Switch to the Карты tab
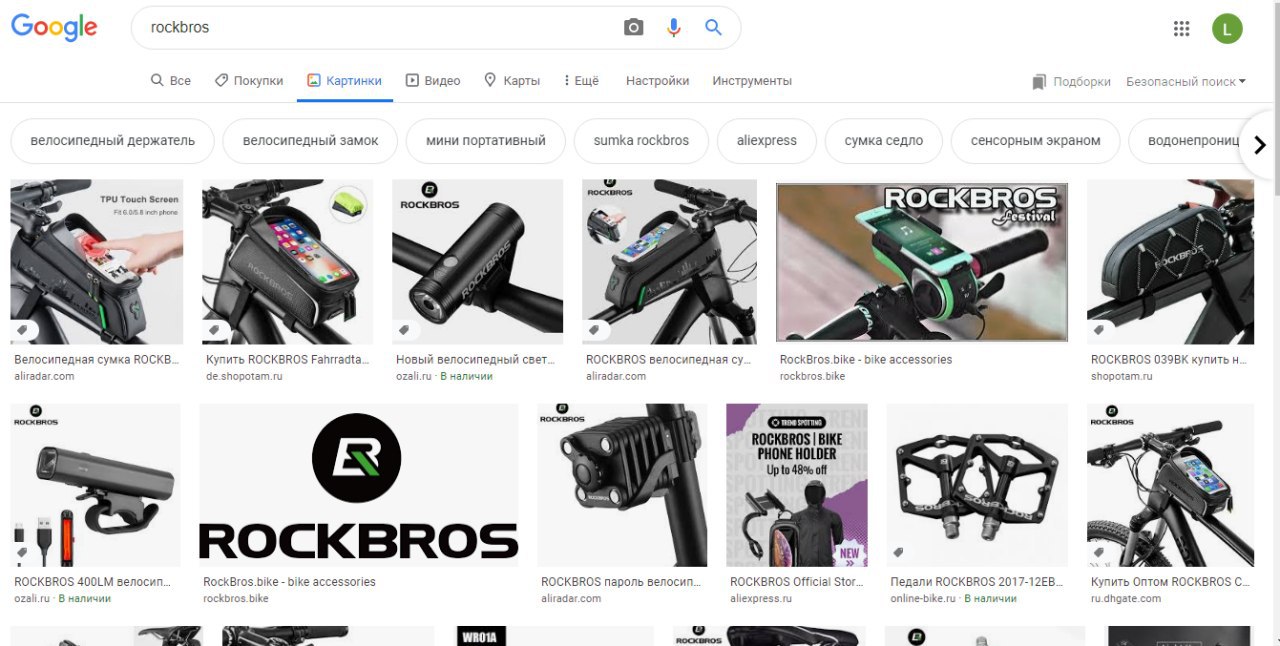This screenshot has height=646, width=1280. click(x=512, y=81)
